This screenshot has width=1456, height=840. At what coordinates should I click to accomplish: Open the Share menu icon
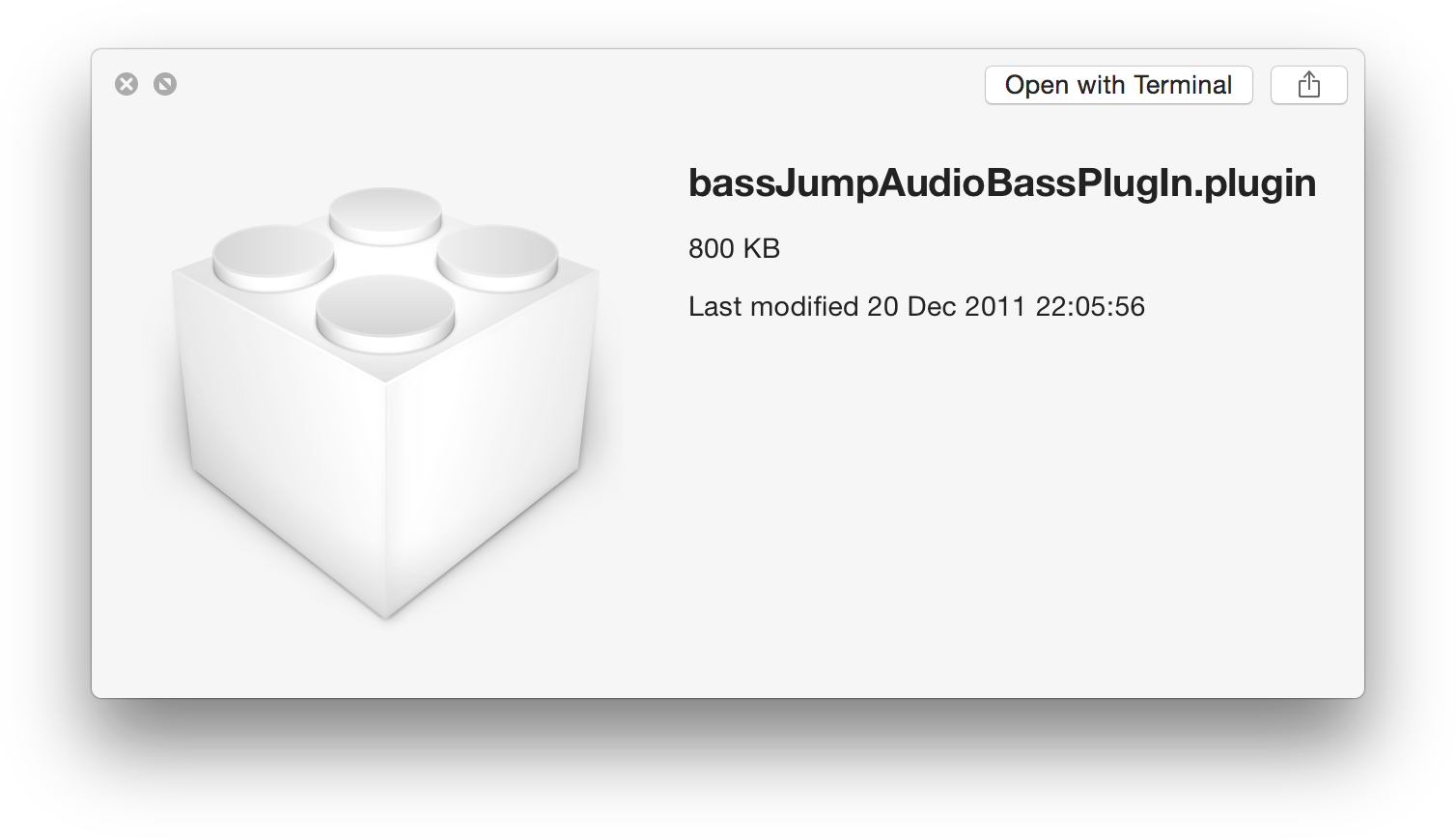[1308, 85]
